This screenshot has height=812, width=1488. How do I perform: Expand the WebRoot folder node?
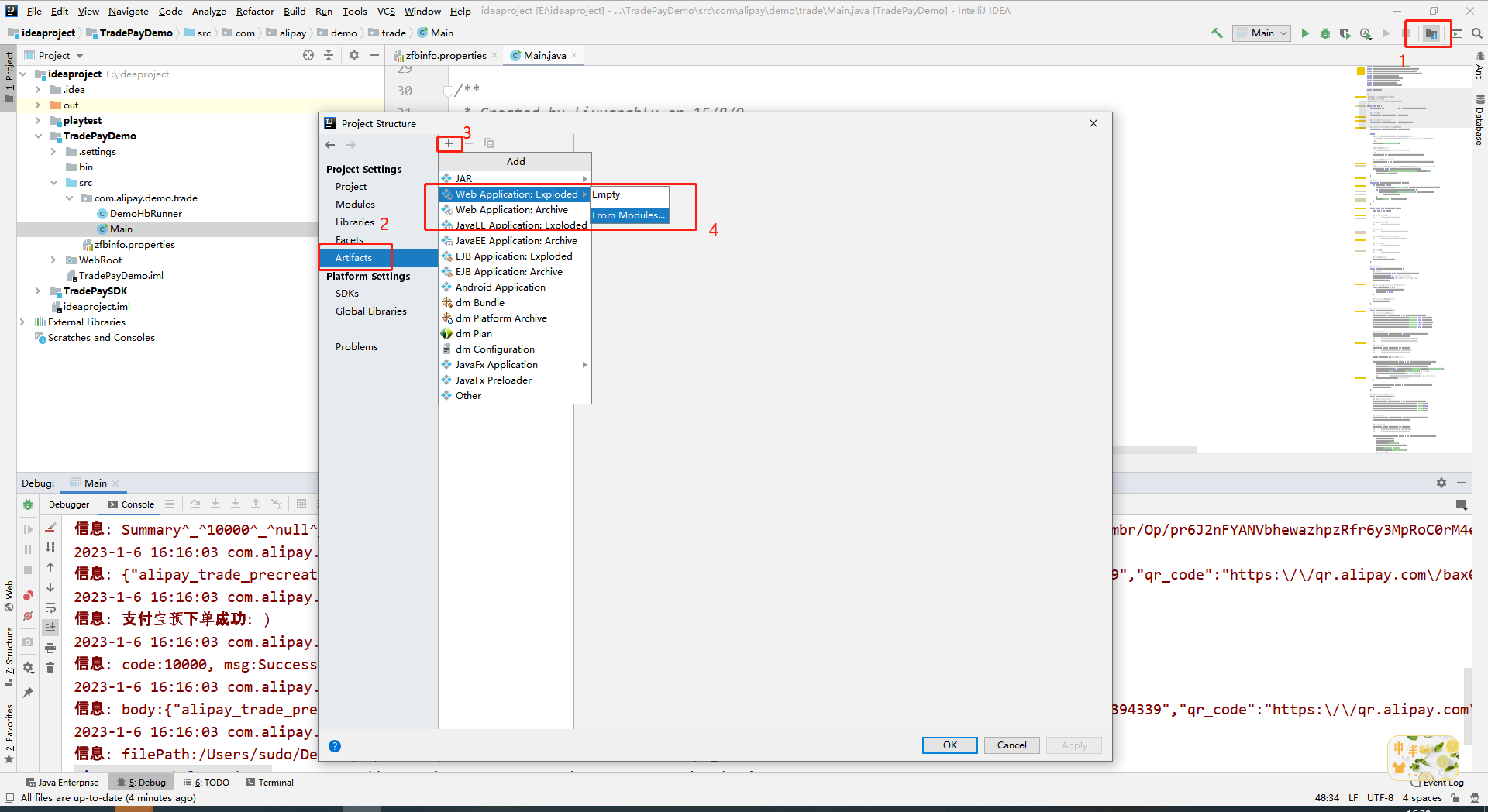[x=53, y=260]
